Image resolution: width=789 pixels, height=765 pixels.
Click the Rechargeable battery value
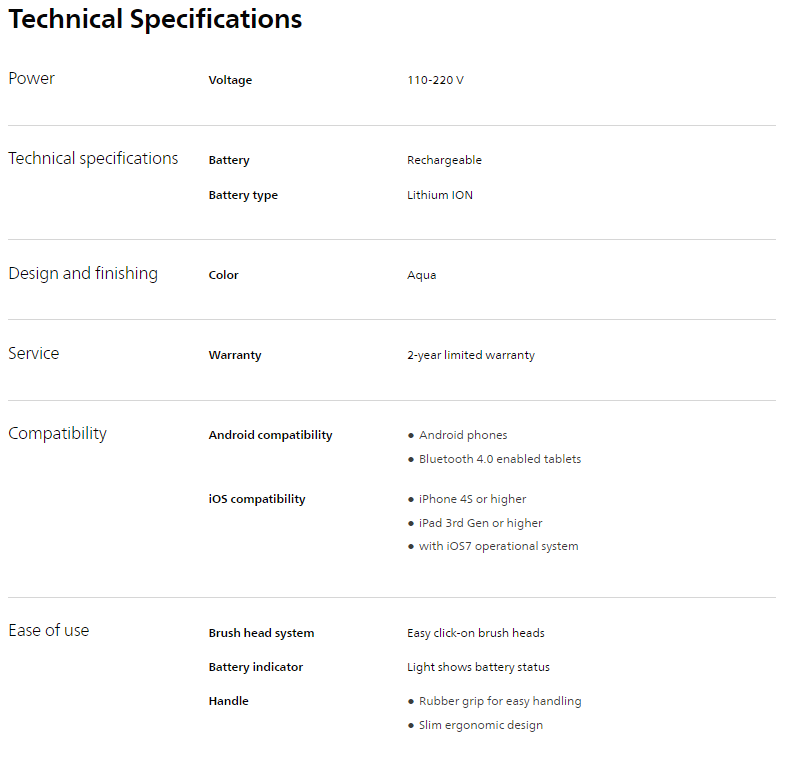pyautogui.click(x=444, y=160)
